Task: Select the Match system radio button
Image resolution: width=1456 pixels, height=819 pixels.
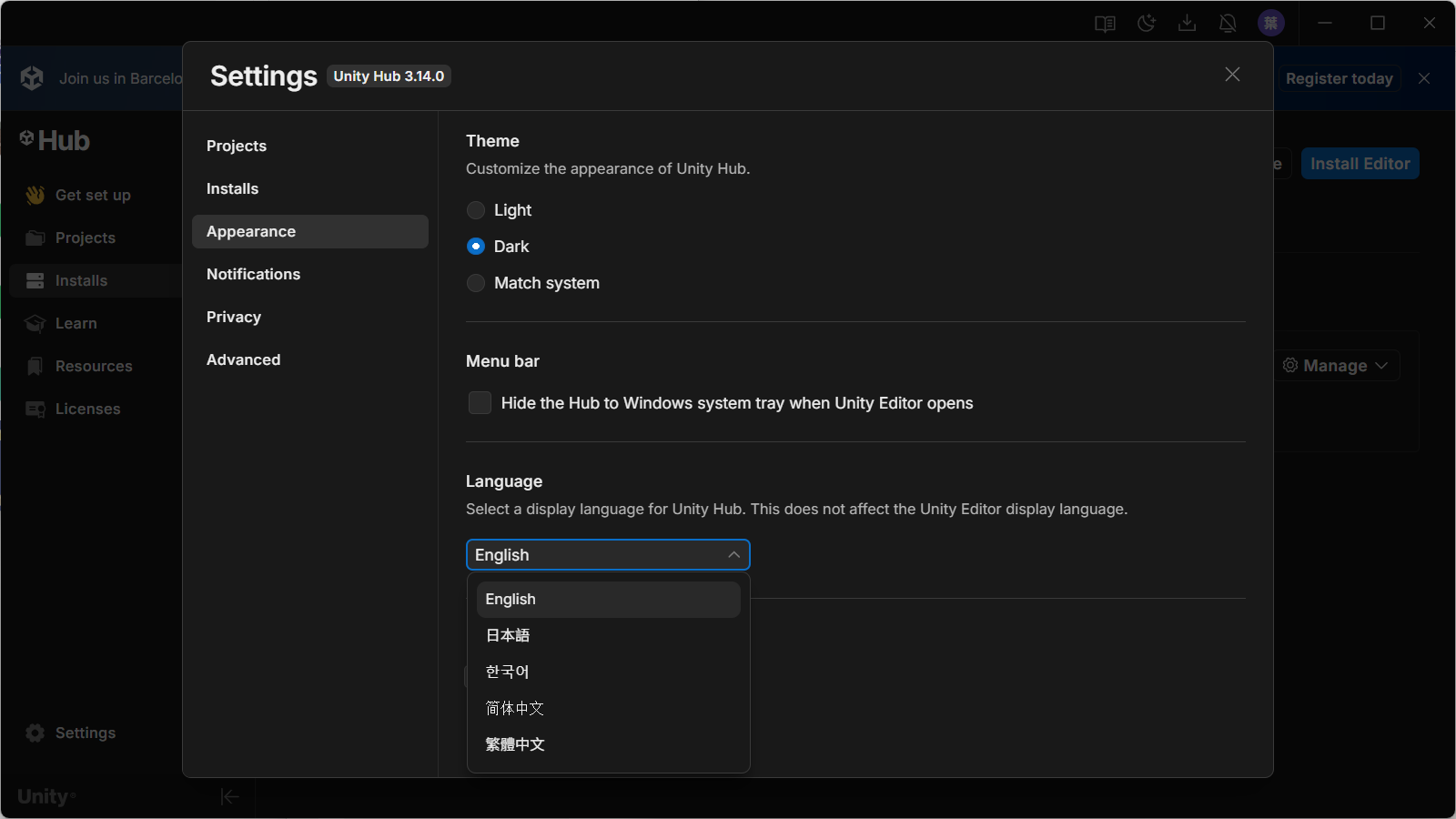Action: click(x=476, y=283)
